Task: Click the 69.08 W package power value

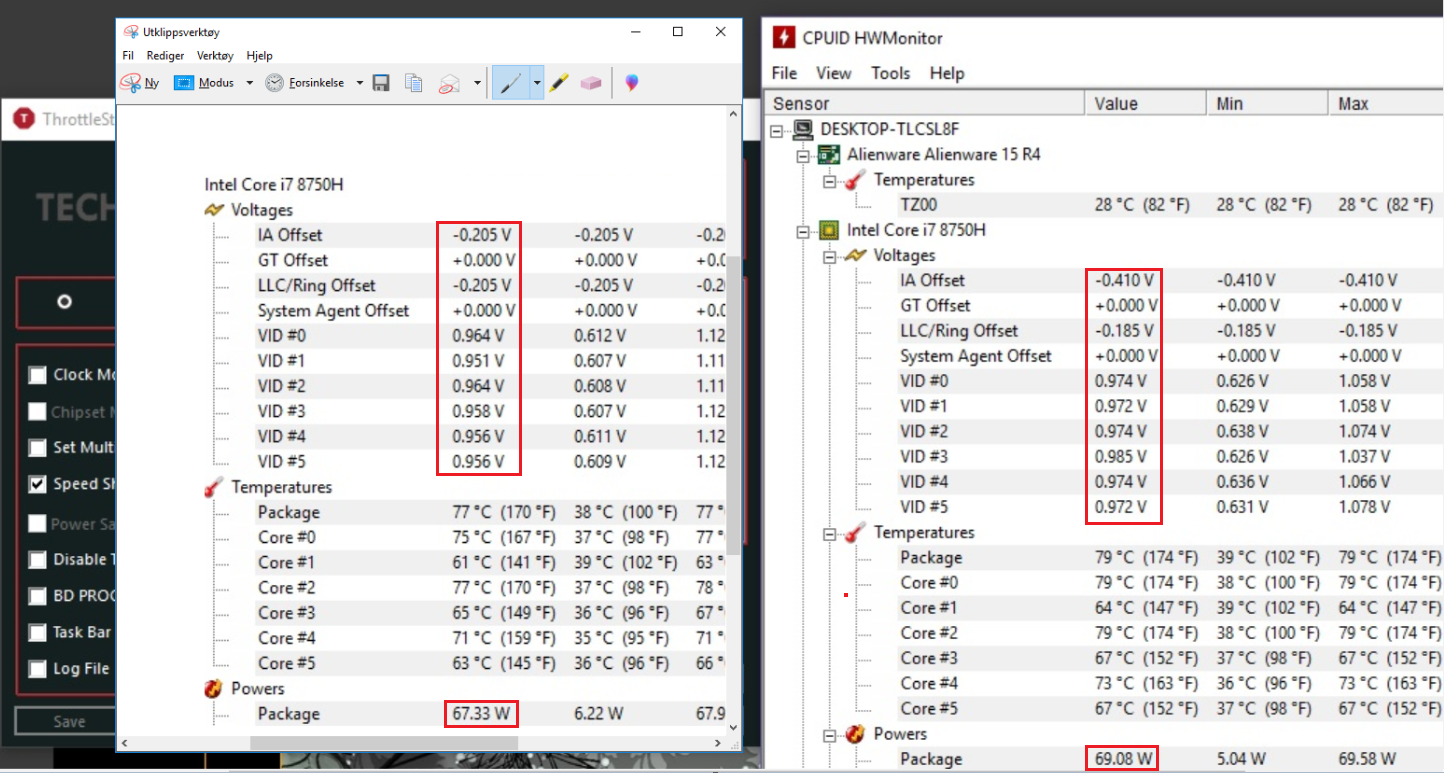Action: pyautogui.click(x=1121, y=759)
